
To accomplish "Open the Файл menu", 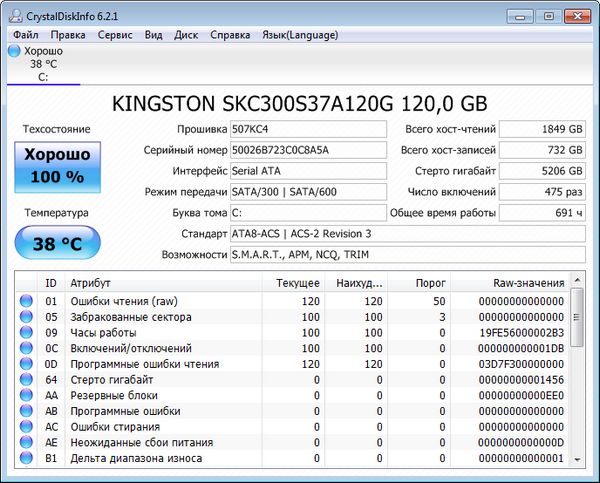I will point(26,34).
